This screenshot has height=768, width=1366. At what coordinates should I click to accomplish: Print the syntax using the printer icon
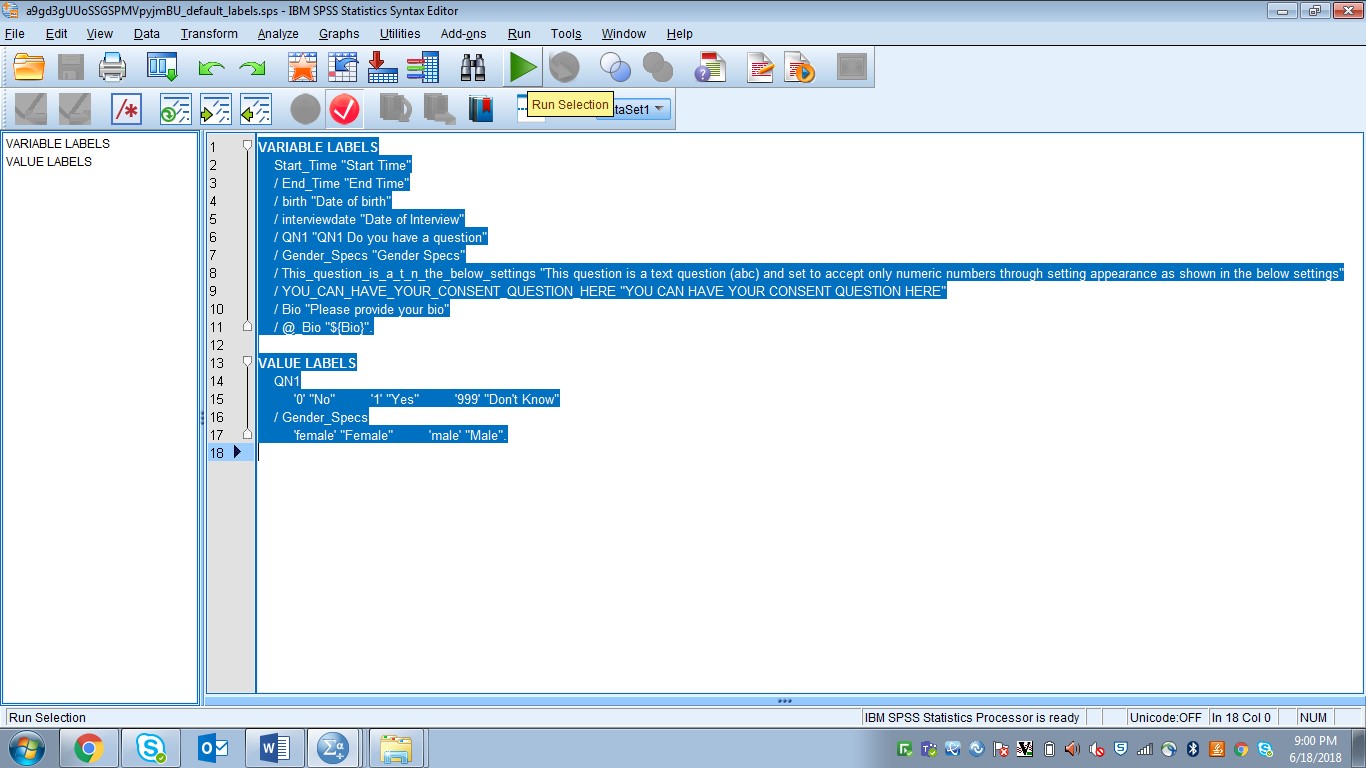pyautogui.click(x=112, y=67)
